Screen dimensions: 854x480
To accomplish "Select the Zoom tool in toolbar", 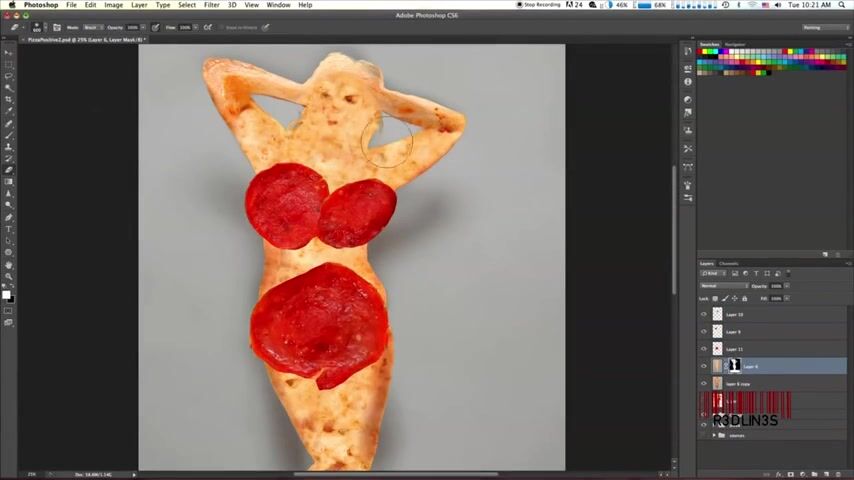I will click(9, 276).
